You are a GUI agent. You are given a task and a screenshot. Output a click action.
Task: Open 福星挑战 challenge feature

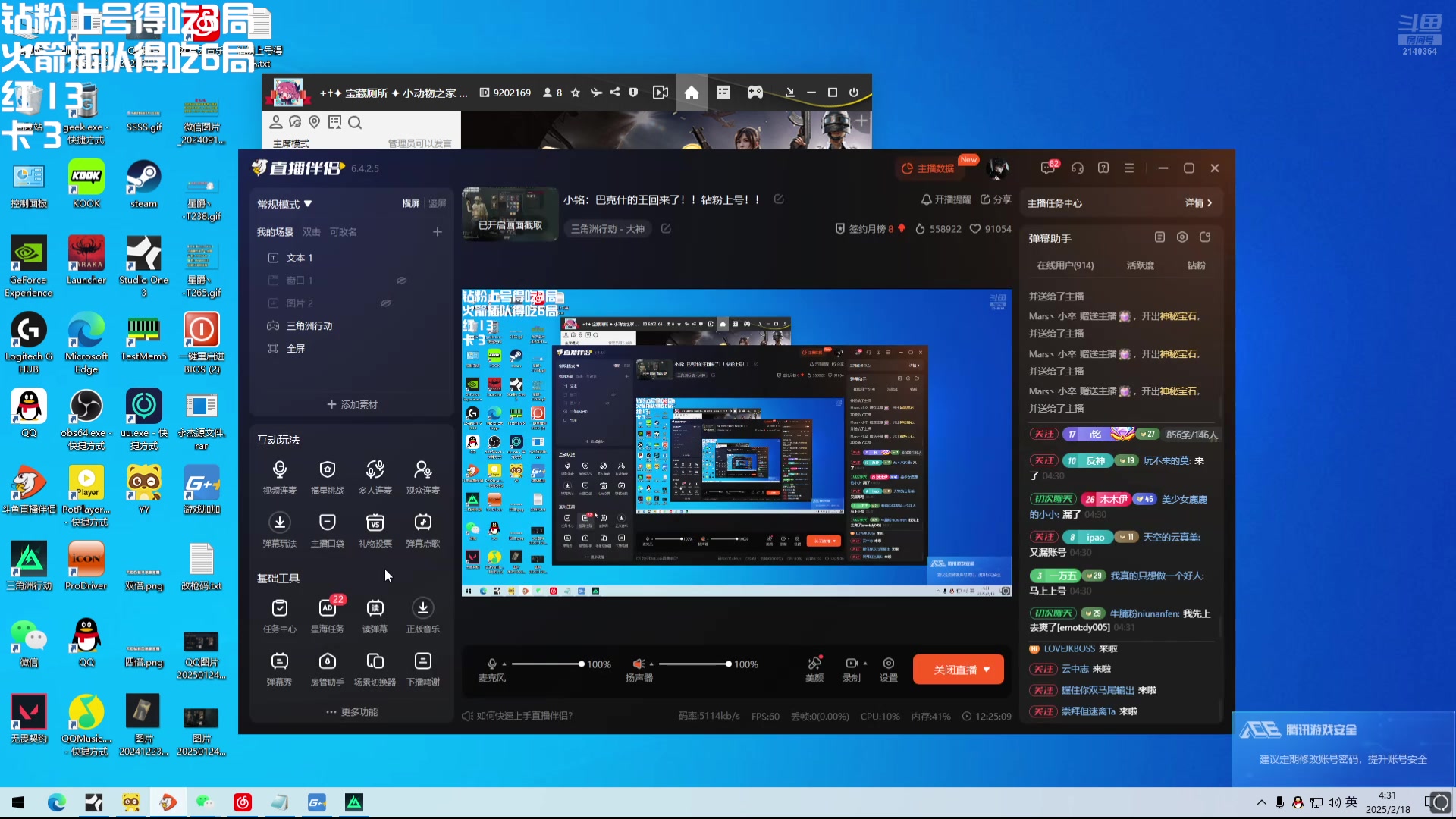pos(327,478)
